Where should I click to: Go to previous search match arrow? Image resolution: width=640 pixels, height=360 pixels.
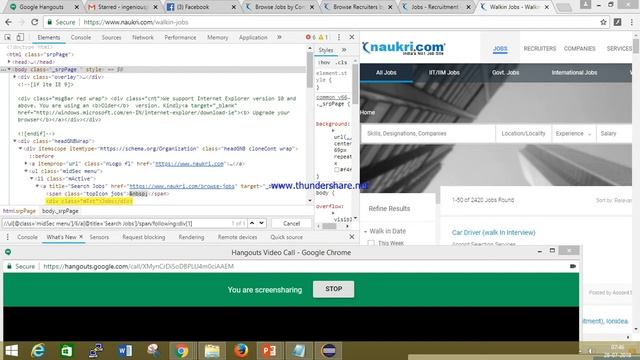coord(252,223)
